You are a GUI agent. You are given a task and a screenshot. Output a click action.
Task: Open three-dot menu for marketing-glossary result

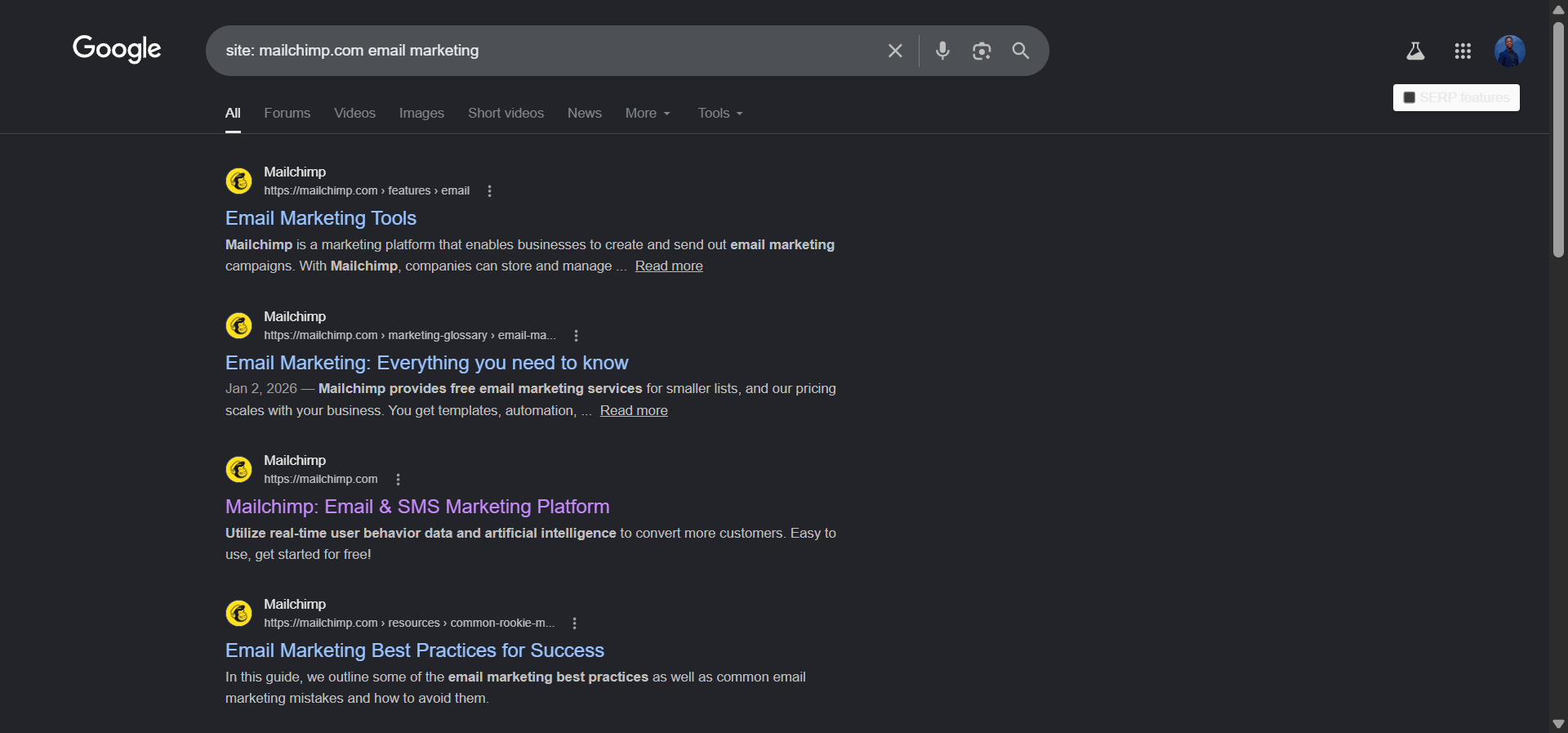point(576,336)
